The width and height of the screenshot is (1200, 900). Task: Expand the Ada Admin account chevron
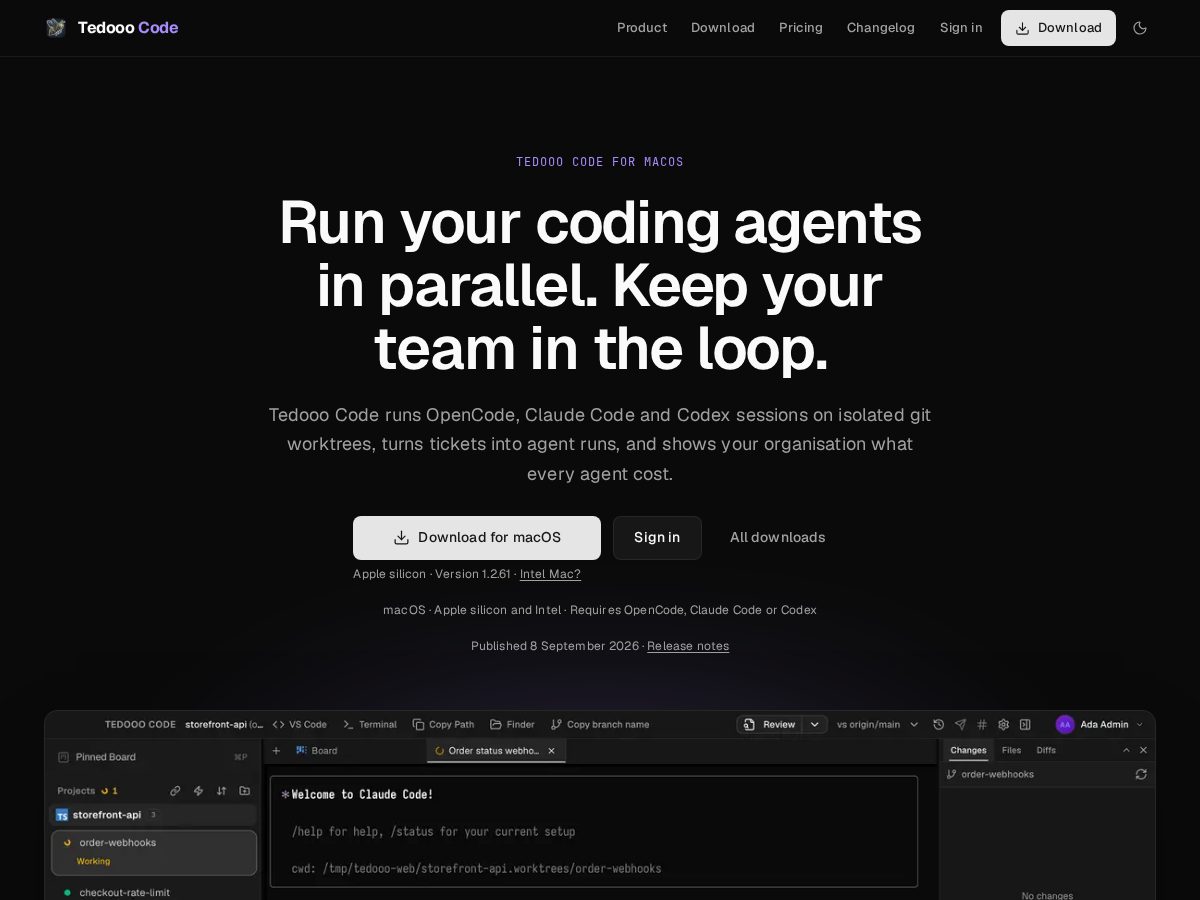tap(1140, 724)
